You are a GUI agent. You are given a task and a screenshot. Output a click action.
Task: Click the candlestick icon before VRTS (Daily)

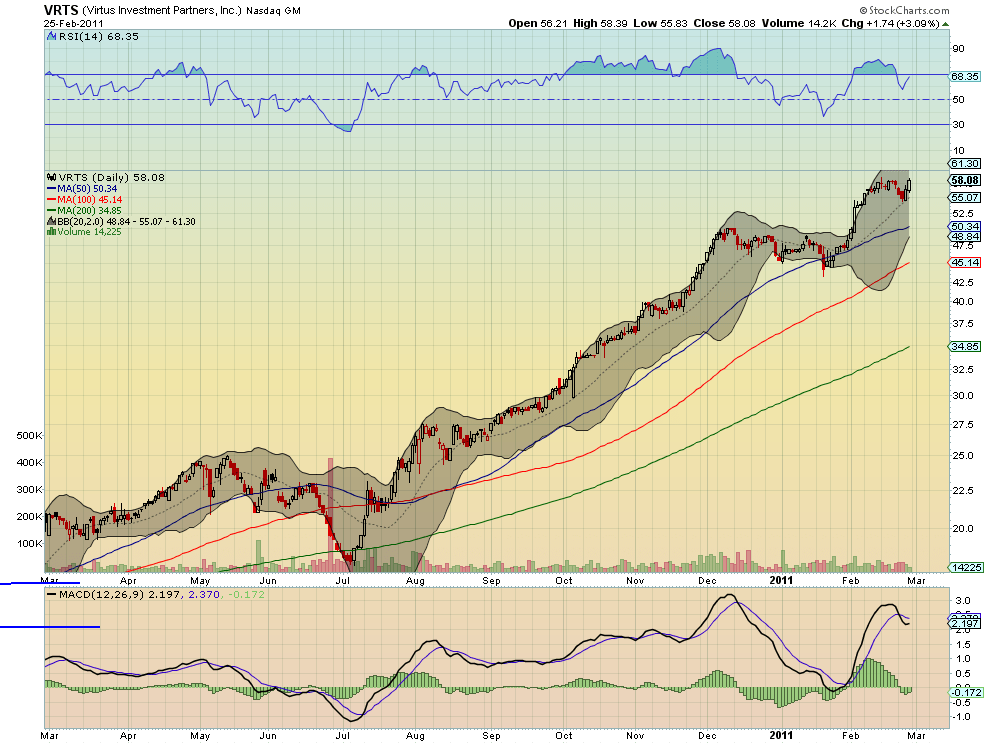pos(52,177)
